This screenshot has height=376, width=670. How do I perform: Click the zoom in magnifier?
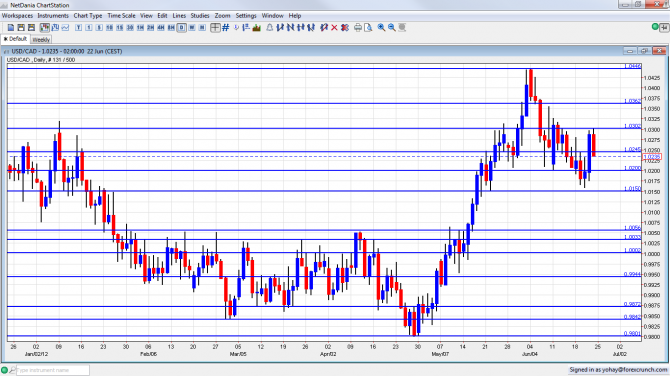point(381,27)
